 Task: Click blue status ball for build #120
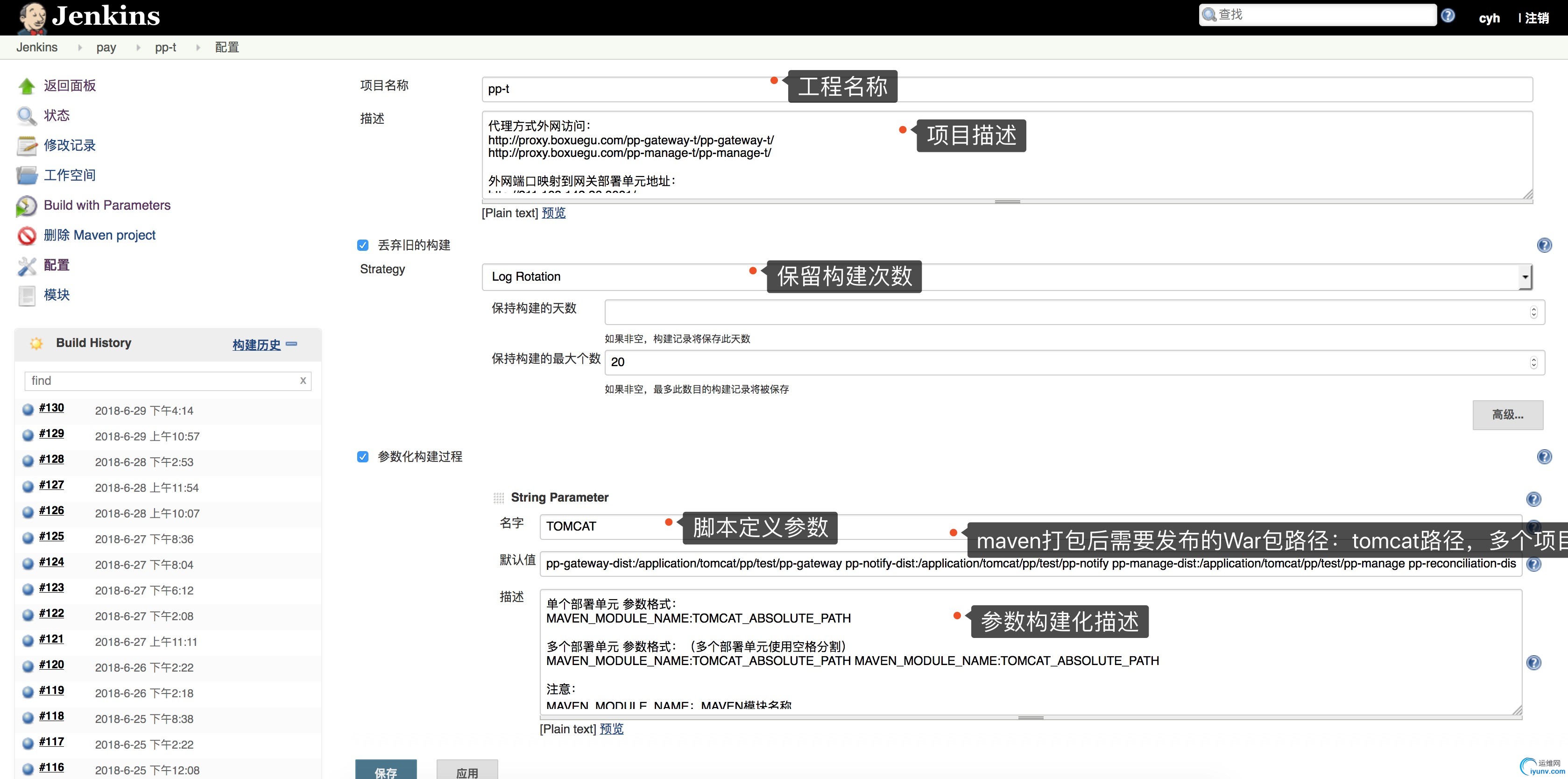tap(28, 666)
